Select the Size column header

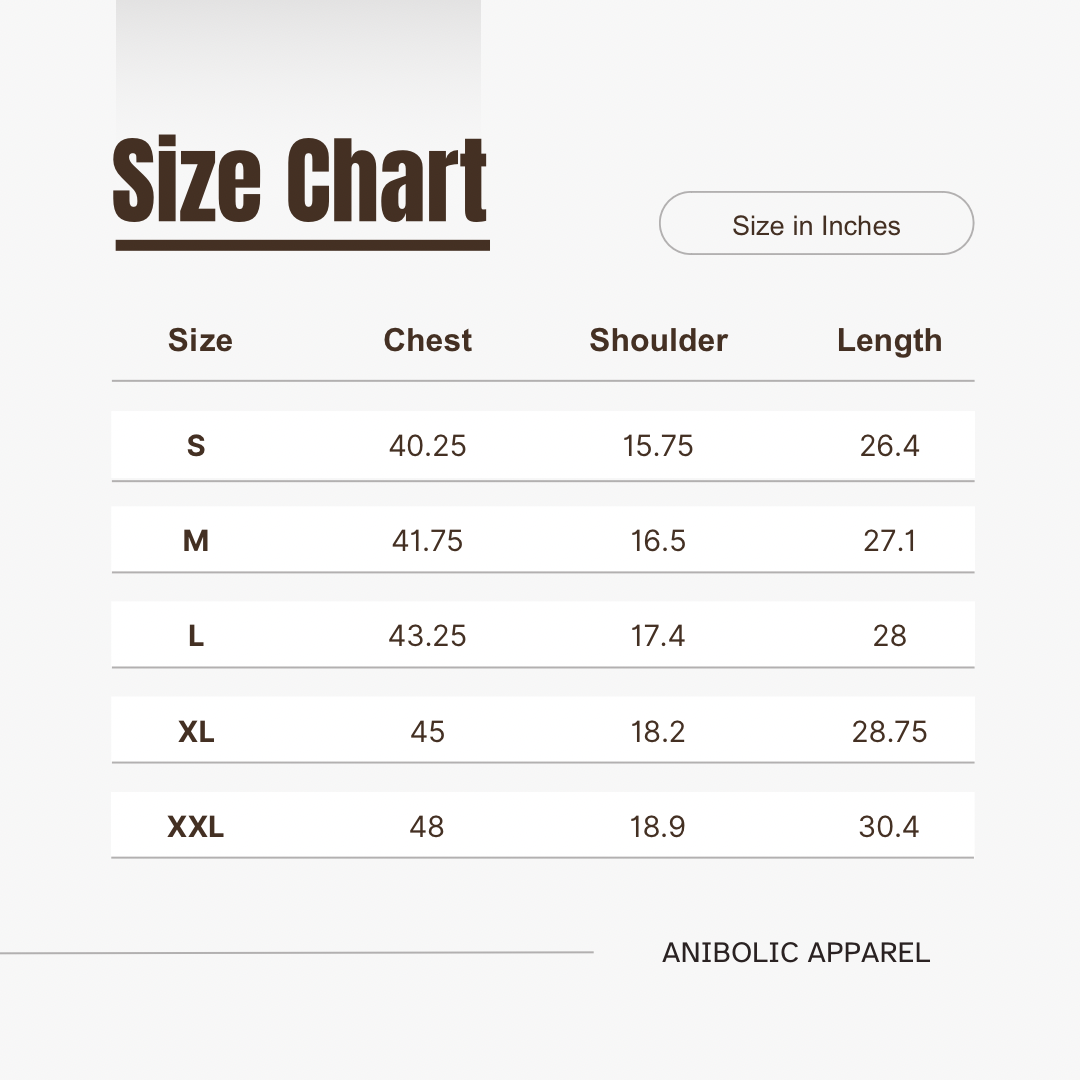(x=200, y=340)
